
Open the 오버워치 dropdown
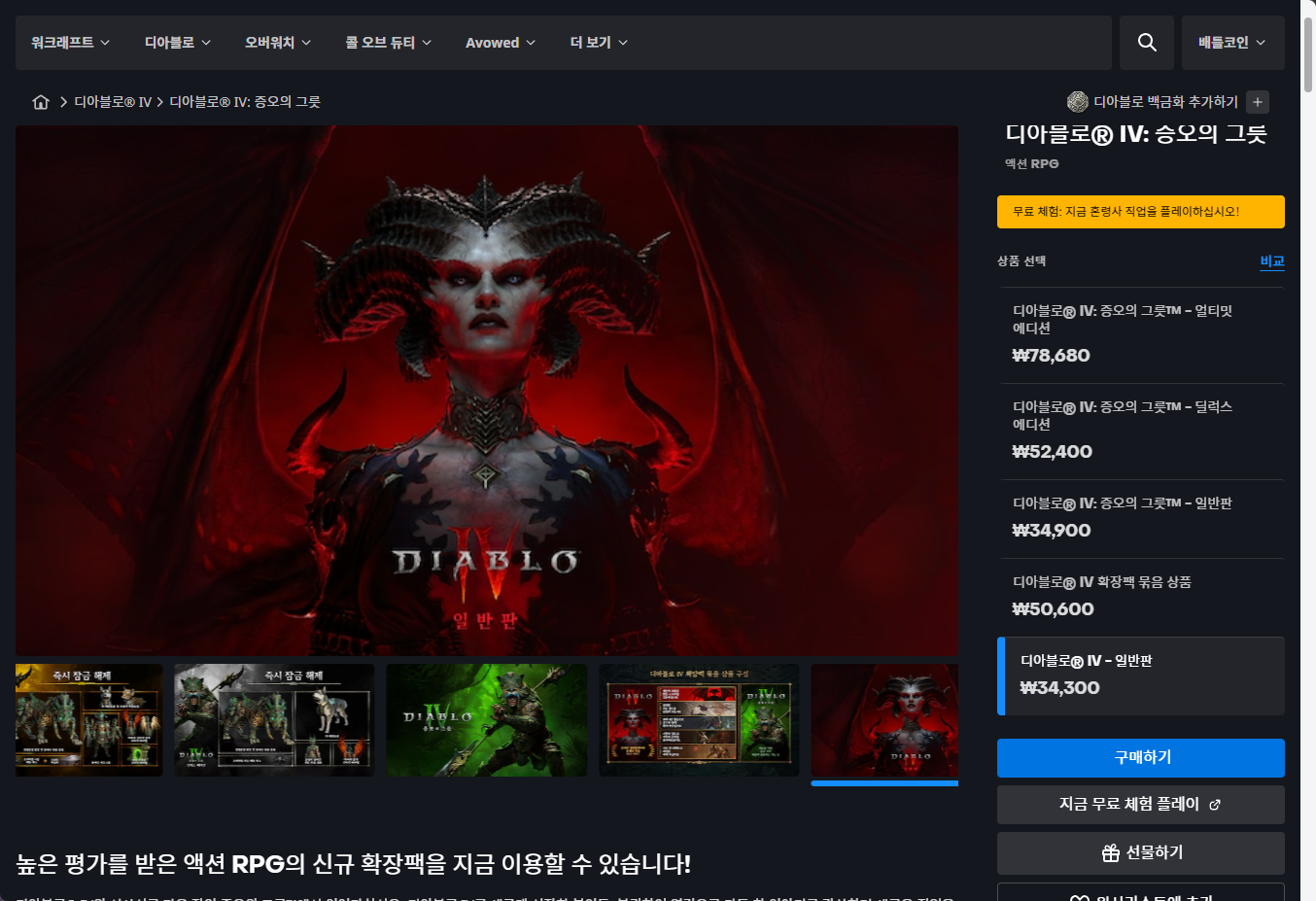point(278,43)
